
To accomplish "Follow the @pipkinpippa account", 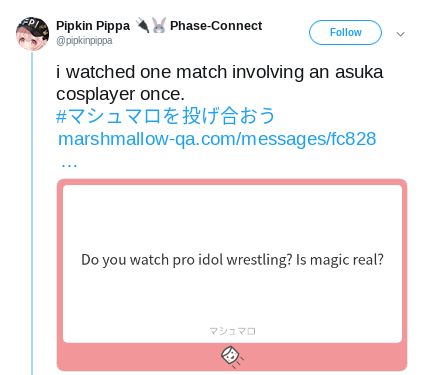I will point(345,32).
